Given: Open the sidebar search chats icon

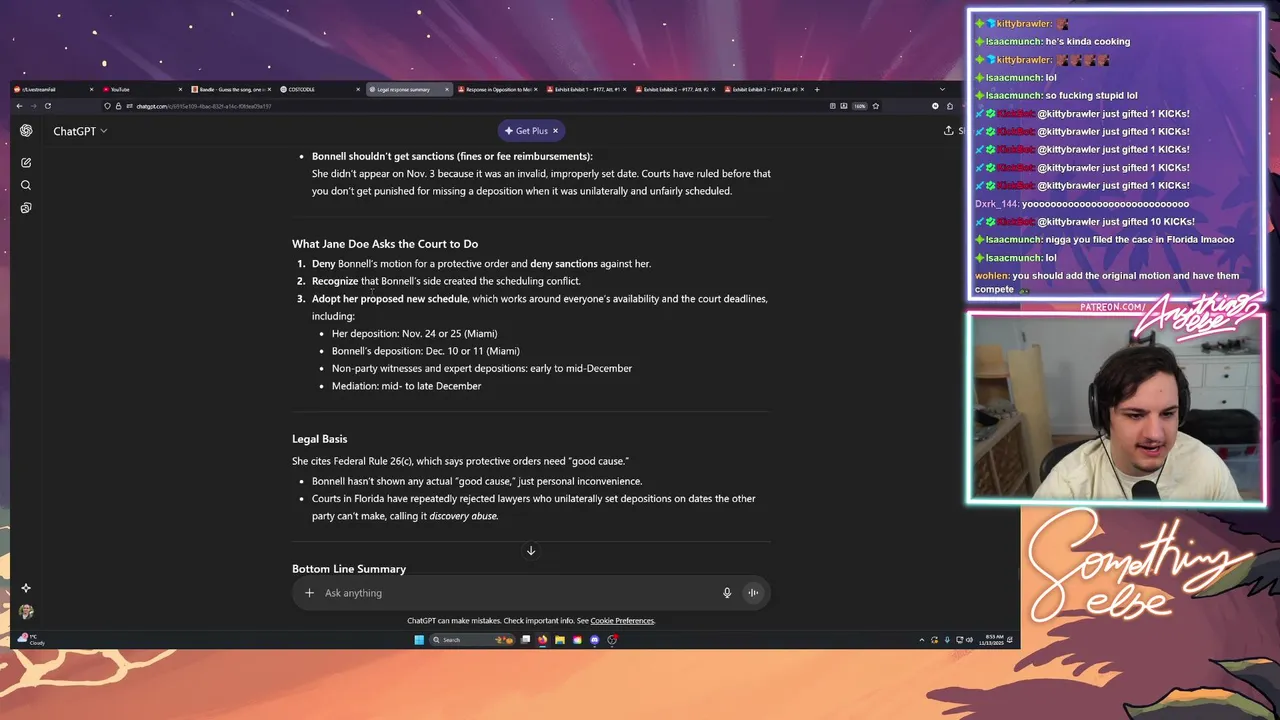Looking at the screenshot, I should (x=26, y=185).
